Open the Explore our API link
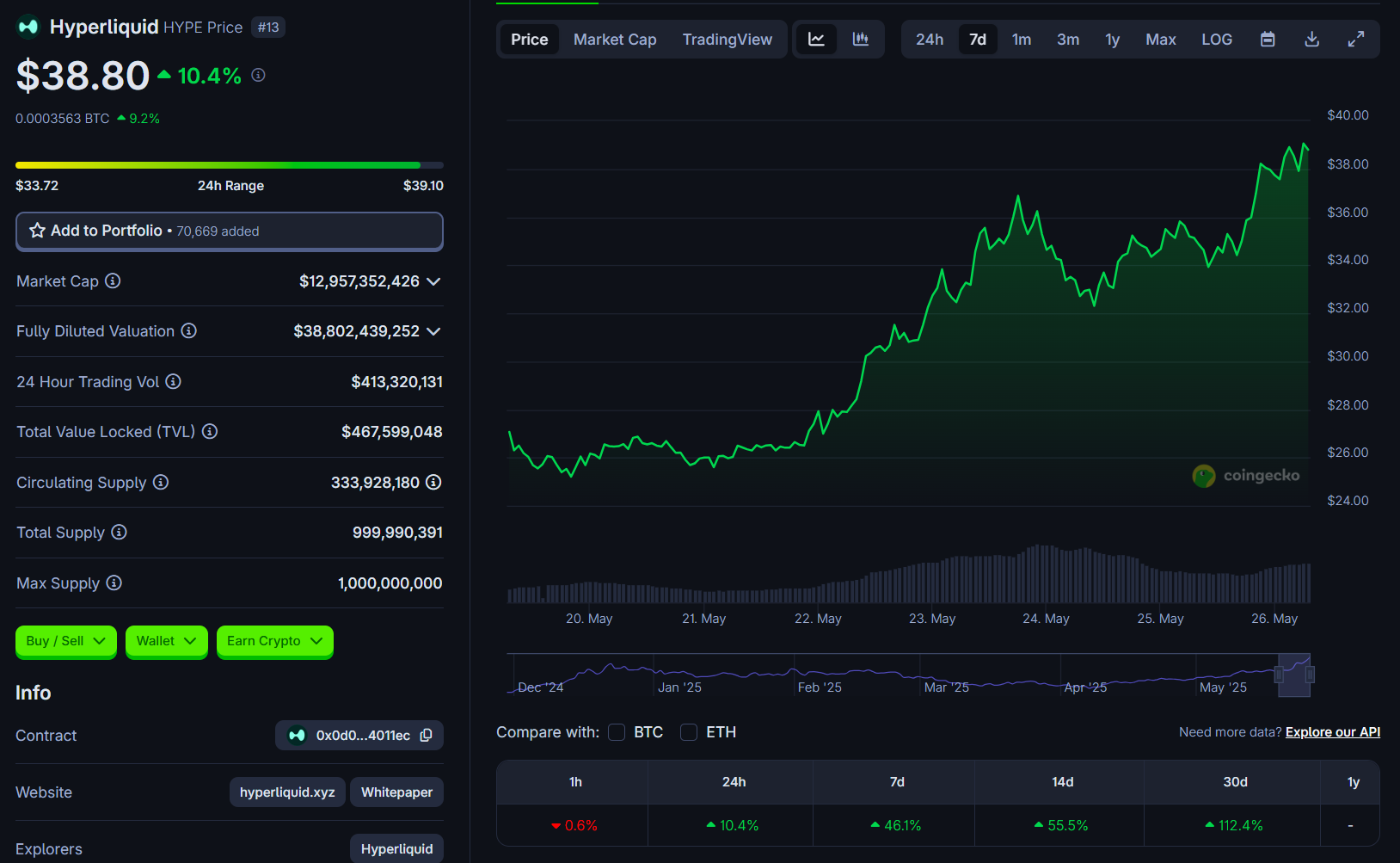The image size is (1400, 863). tap(1332, 732)
